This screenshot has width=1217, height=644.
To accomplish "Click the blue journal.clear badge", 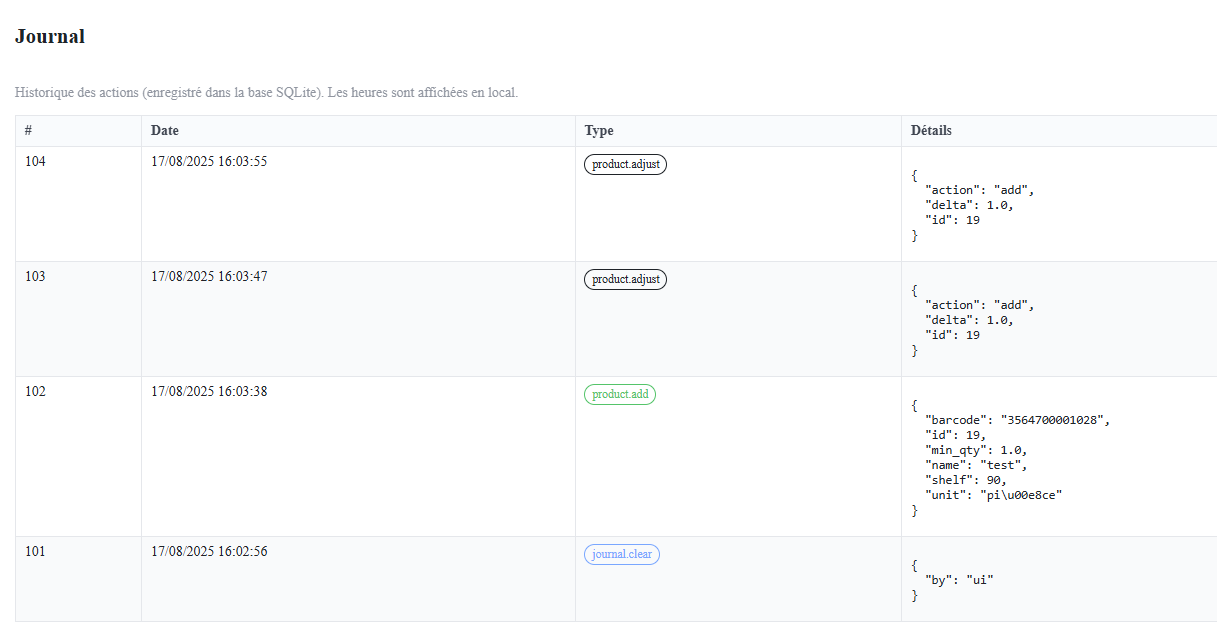I will pyautogui.click(x=621, y=555).
